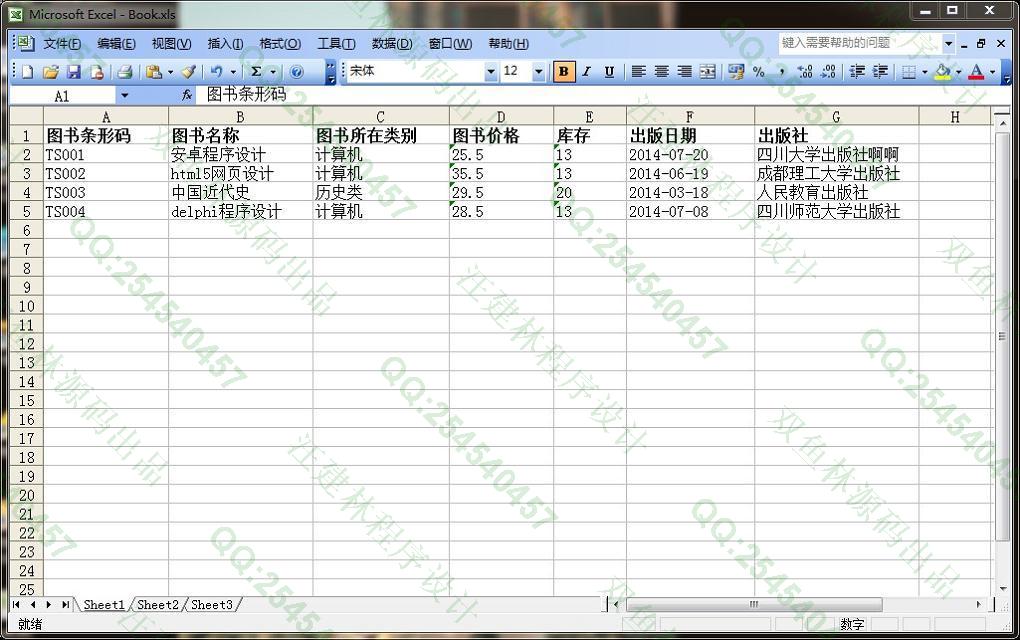This screenshot has width=1020, height=640.
Task: Click the Fill Color paint bucket
Action: pos(942,72)
